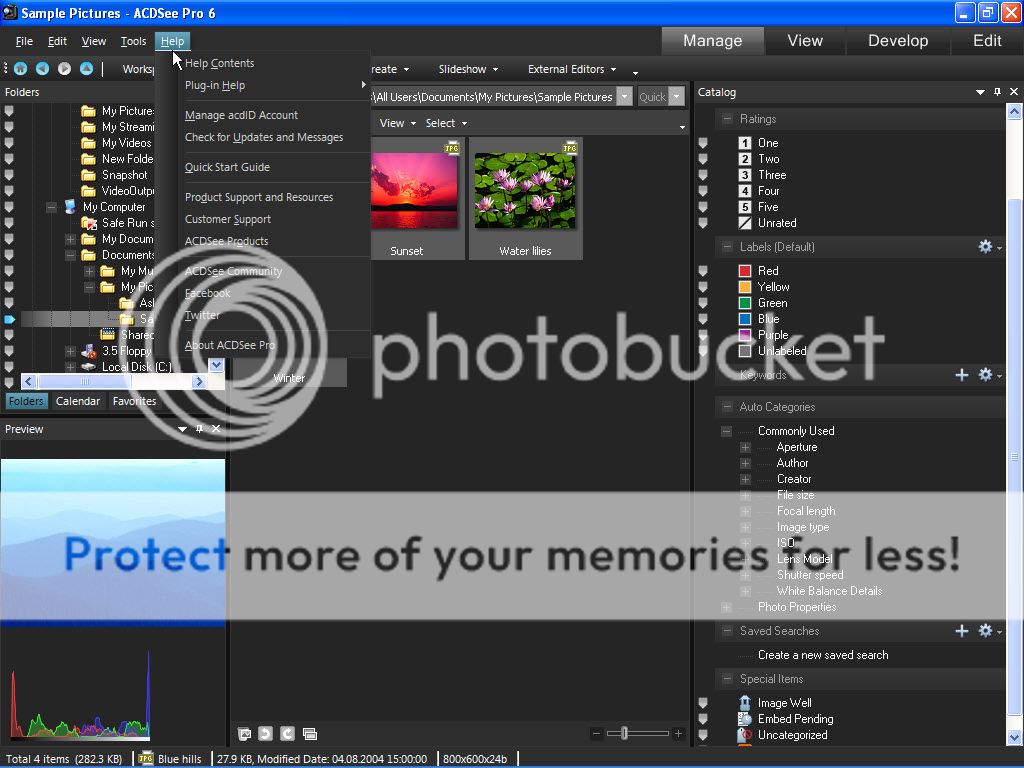The width and height of the screenshot is (1024, 768).
Task: Add a keyword with the plus icon
Action: (x=962, y=375)
